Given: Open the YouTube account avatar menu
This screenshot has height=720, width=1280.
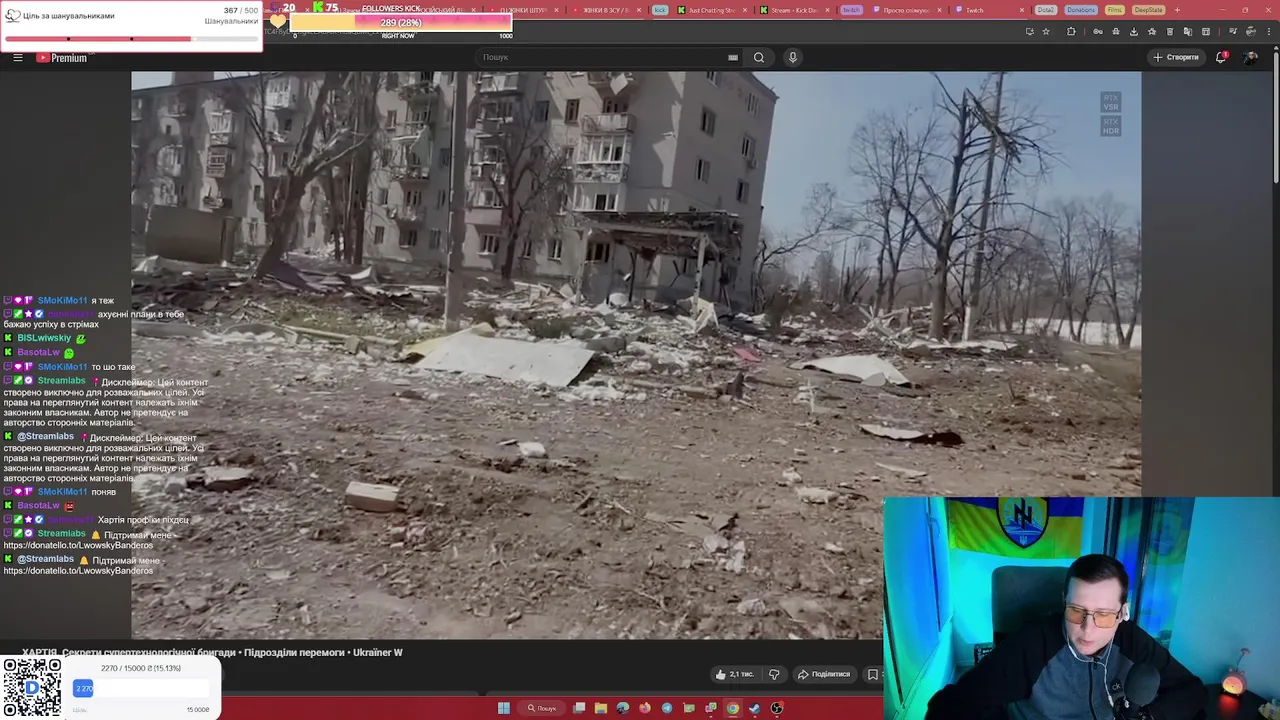Looking at the screenshot, I should [1250, 57].
